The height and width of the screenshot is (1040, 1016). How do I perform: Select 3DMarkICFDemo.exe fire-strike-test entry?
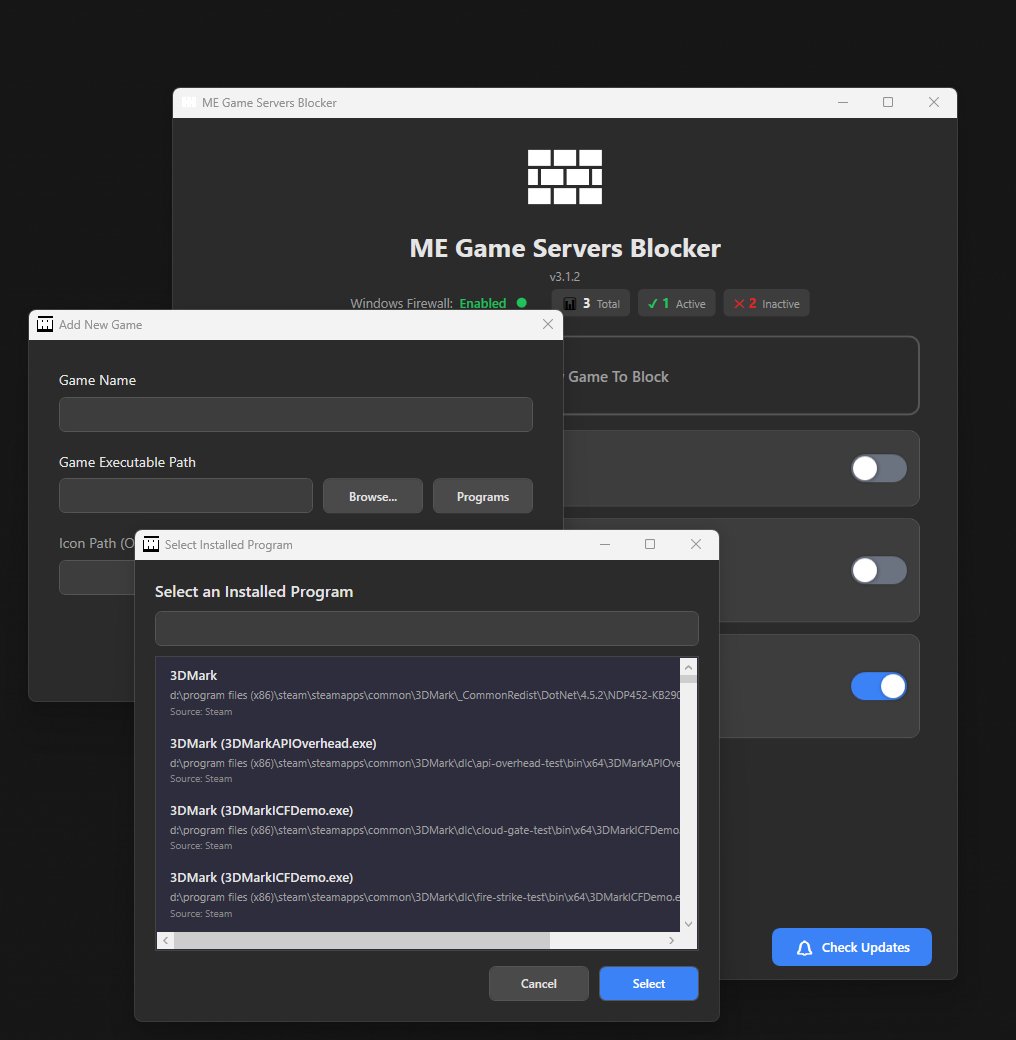point(418,894)
